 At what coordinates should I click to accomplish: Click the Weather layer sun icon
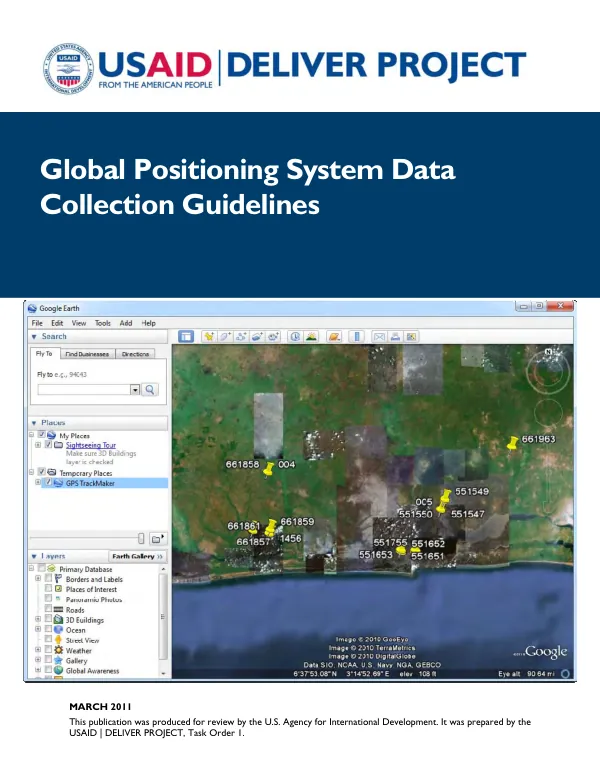(x=58, y=650)
